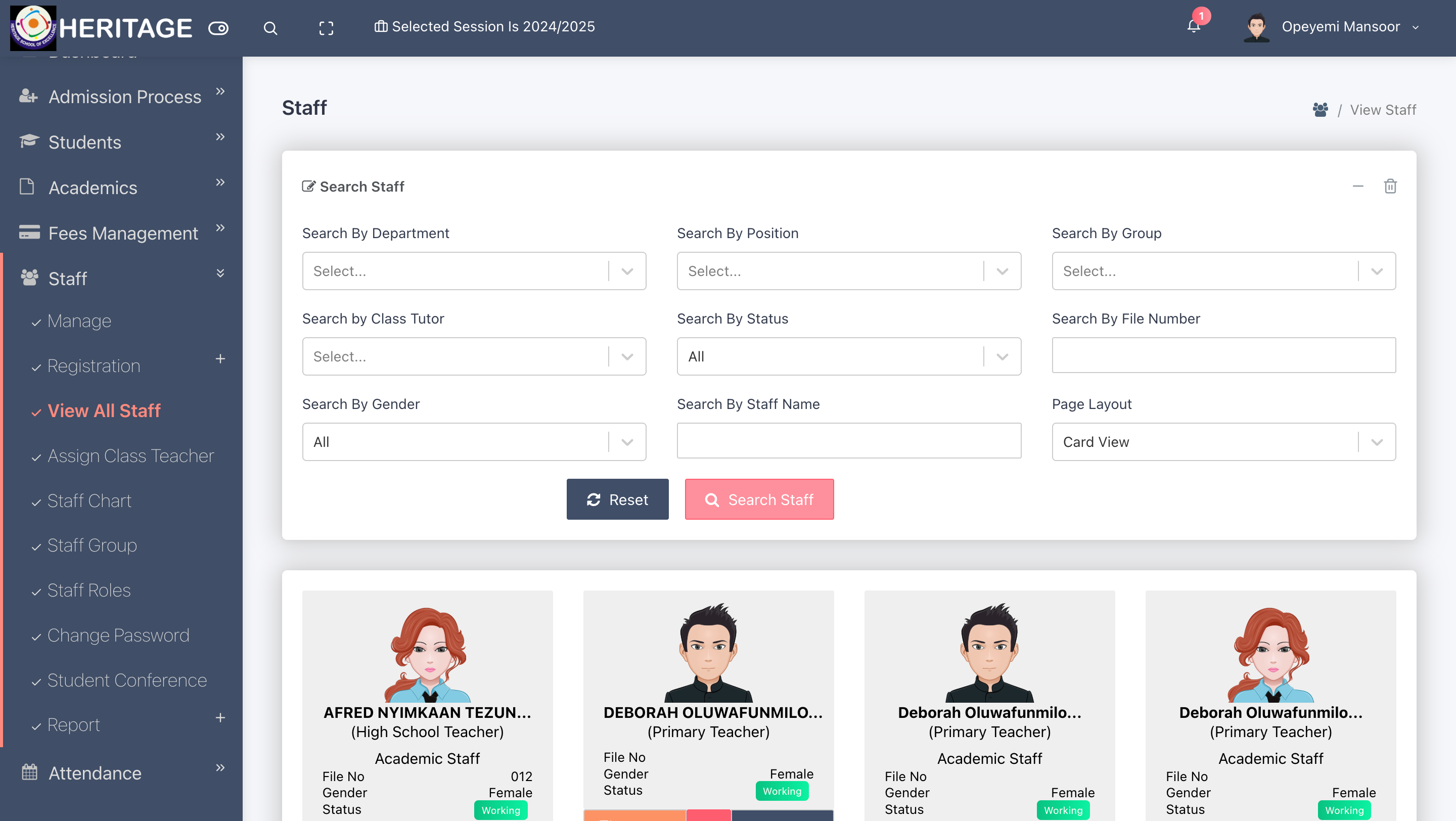
Task: Expand the Admission Process menu
Action: [x=220, y=91]
